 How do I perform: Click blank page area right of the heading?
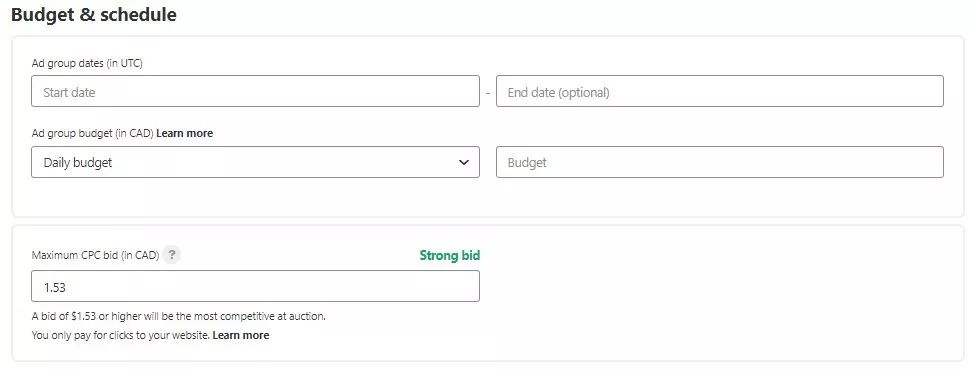coord(571,15)
